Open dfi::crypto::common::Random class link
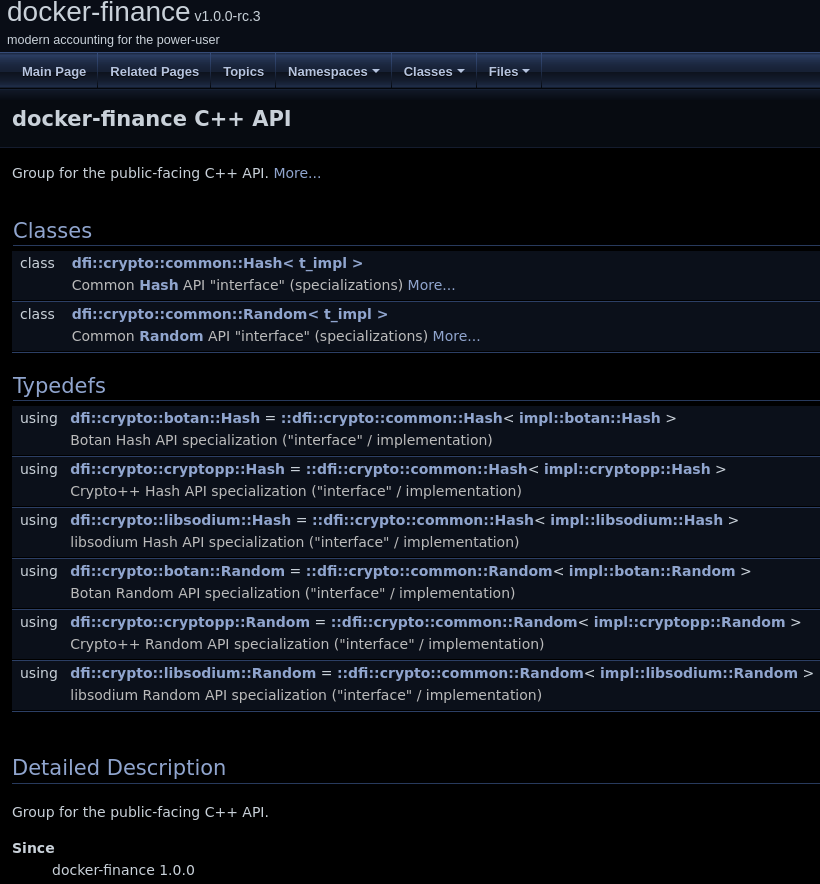This screenshot has width=820, height=884. (x=229, y=314)
